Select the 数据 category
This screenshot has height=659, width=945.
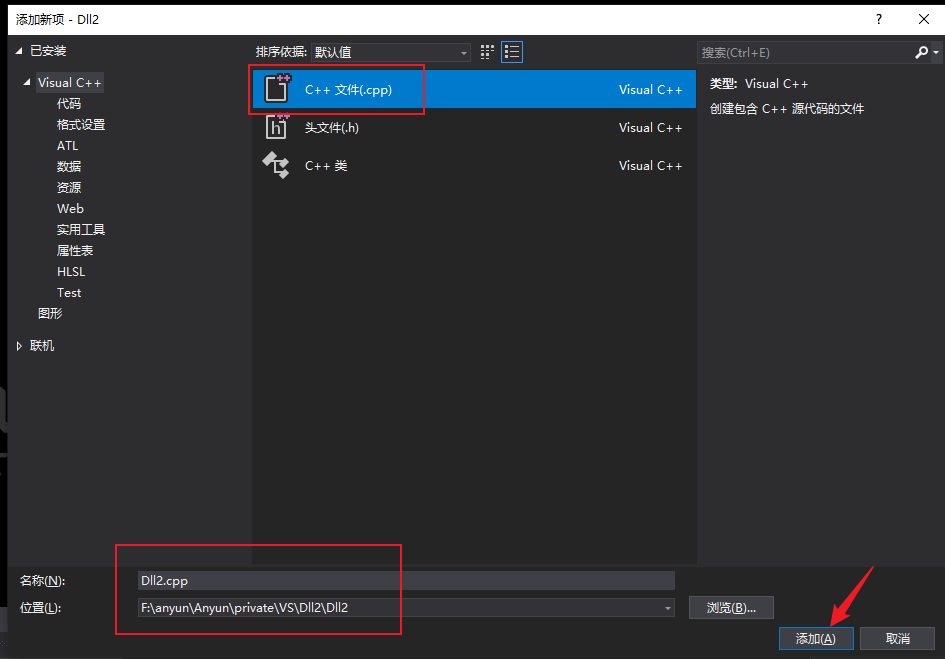pyautogui.click(x=69, y=166)
